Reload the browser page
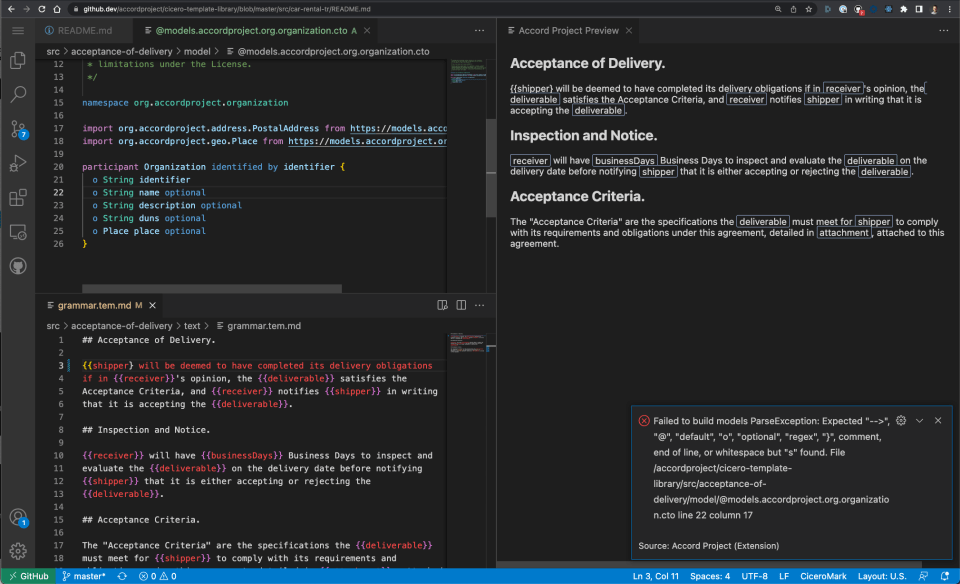This screenshot has height=584, width=960. pyautogui.click(x=42, y=9)
